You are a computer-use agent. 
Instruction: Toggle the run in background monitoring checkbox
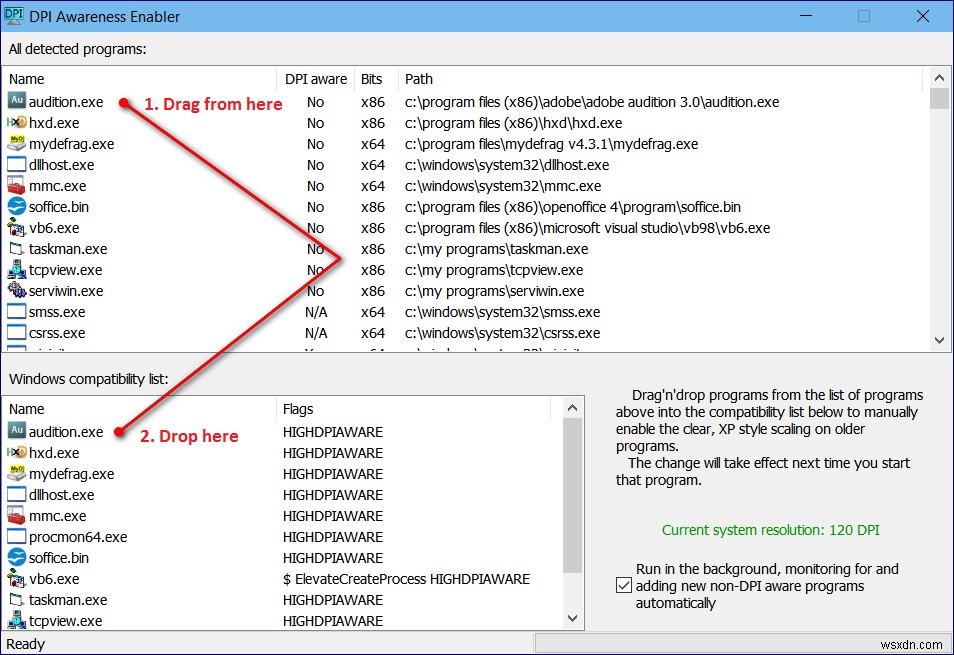pyautogui.click(x=624, y=586)
